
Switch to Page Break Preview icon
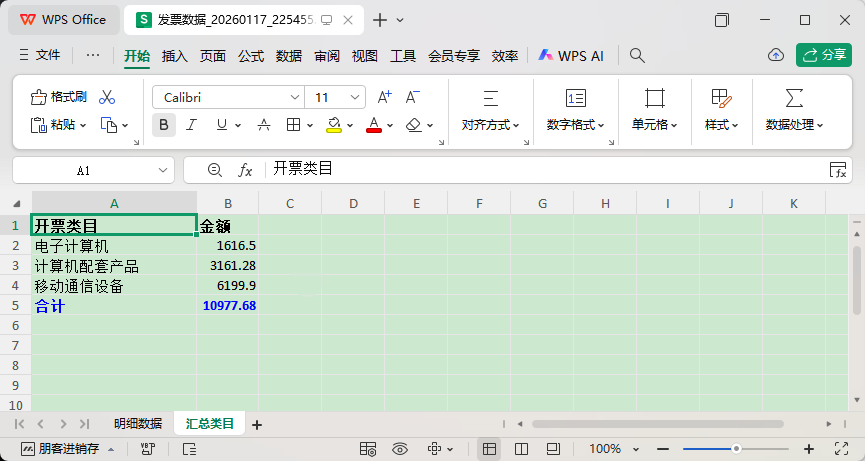553,449
